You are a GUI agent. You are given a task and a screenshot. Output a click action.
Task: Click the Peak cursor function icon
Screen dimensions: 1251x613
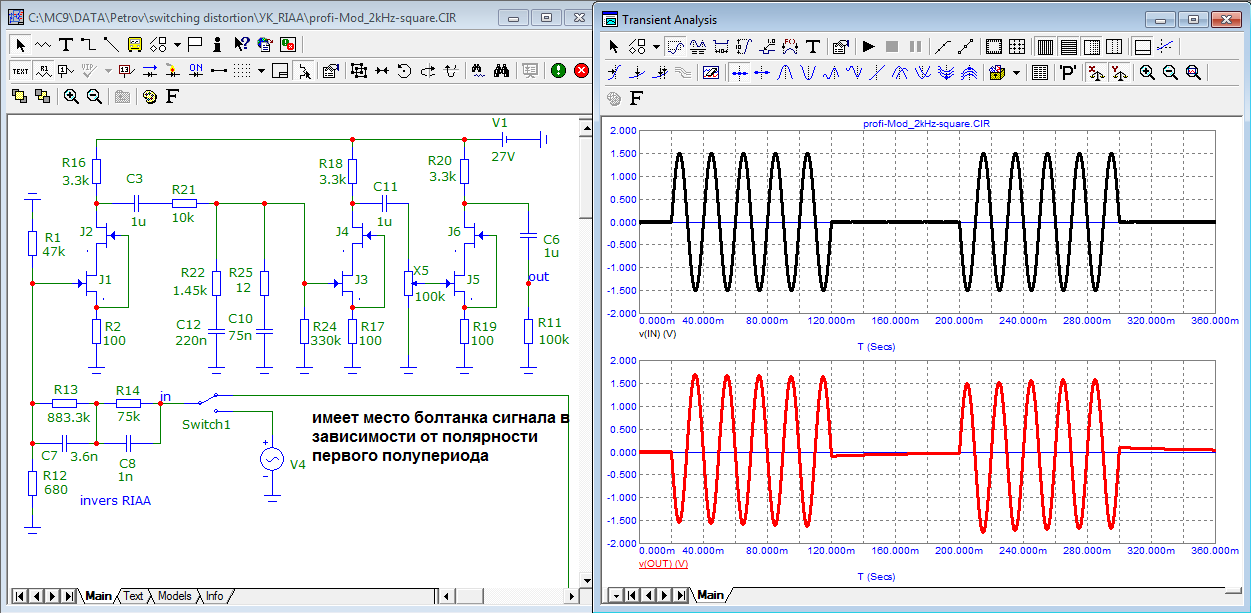coord(785,72)
